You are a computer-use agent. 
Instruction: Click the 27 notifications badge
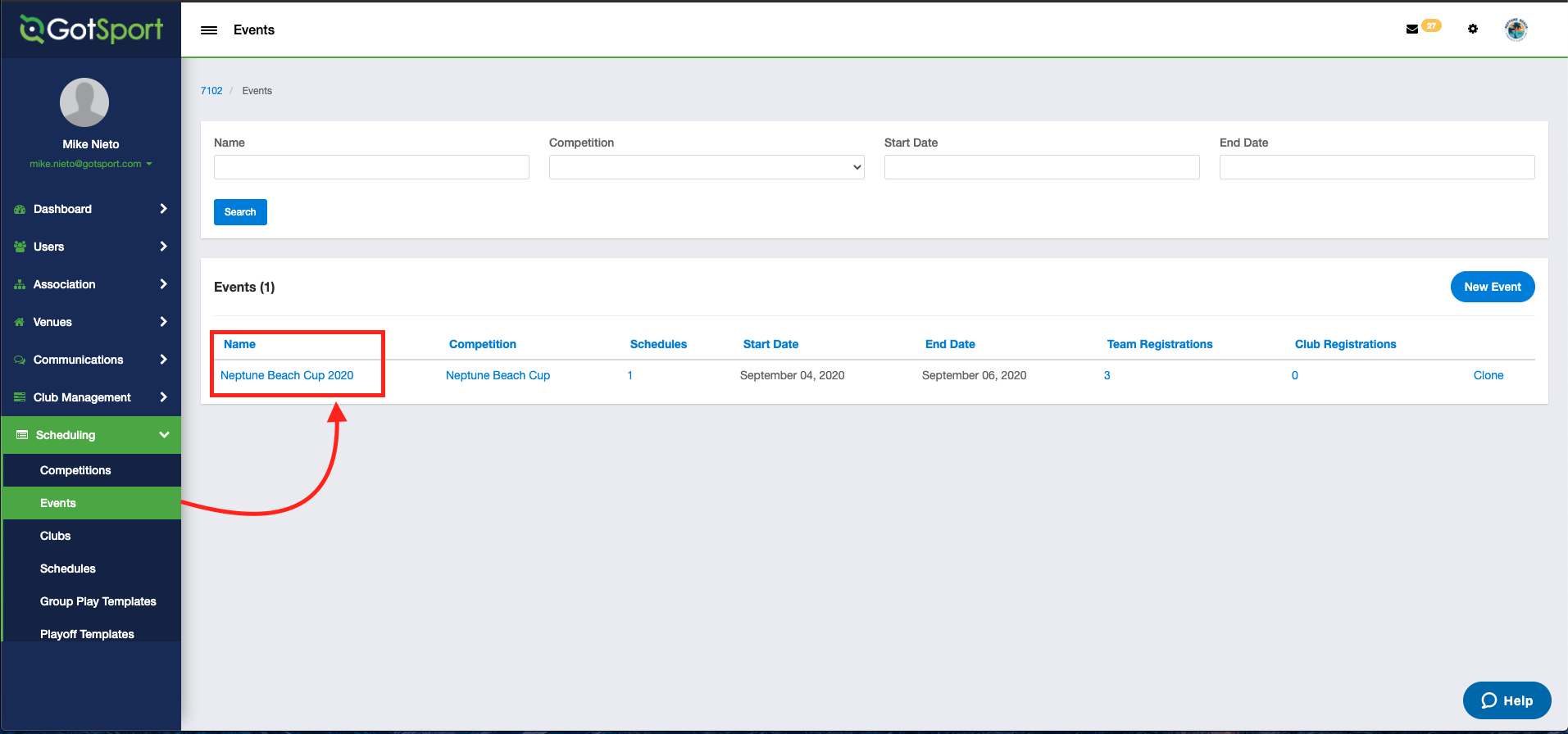(x=1431, y=25)
